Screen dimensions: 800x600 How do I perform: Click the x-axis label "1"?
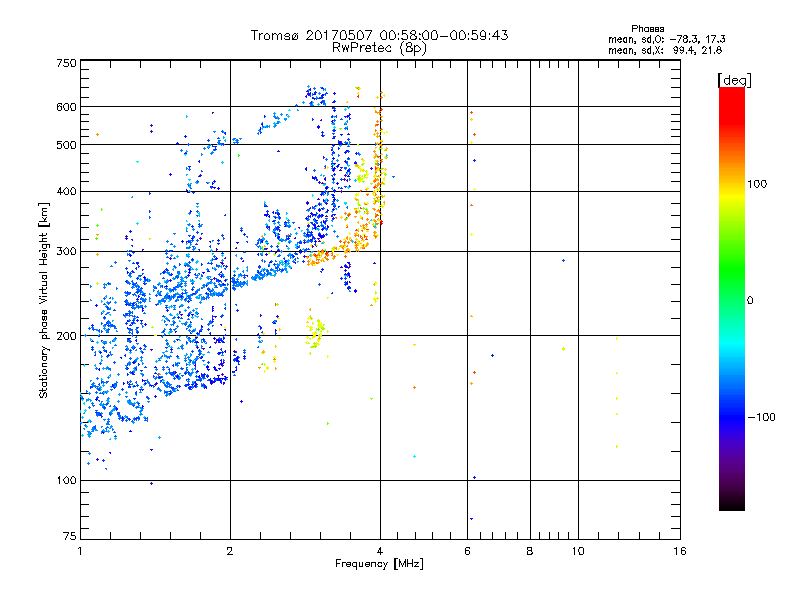pos(80,551)
